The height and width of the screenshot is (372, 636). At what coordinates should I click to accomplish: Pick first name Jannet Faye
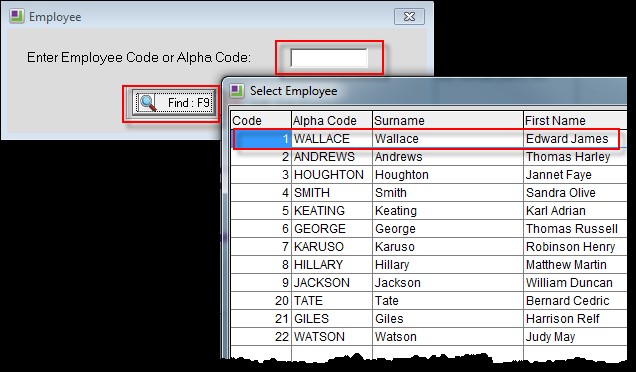coord(575,175)
